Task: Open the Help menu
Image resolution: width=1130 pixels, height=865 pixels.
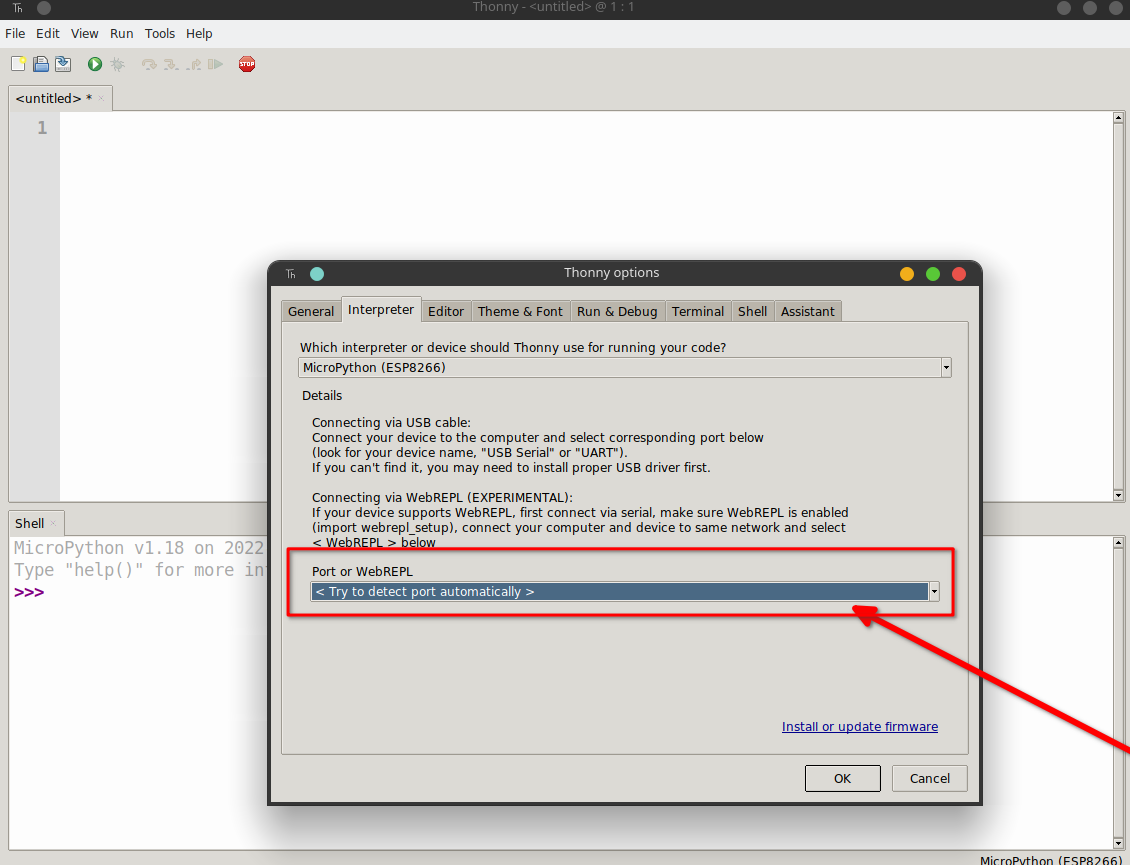Action: (x=199, y=34)
